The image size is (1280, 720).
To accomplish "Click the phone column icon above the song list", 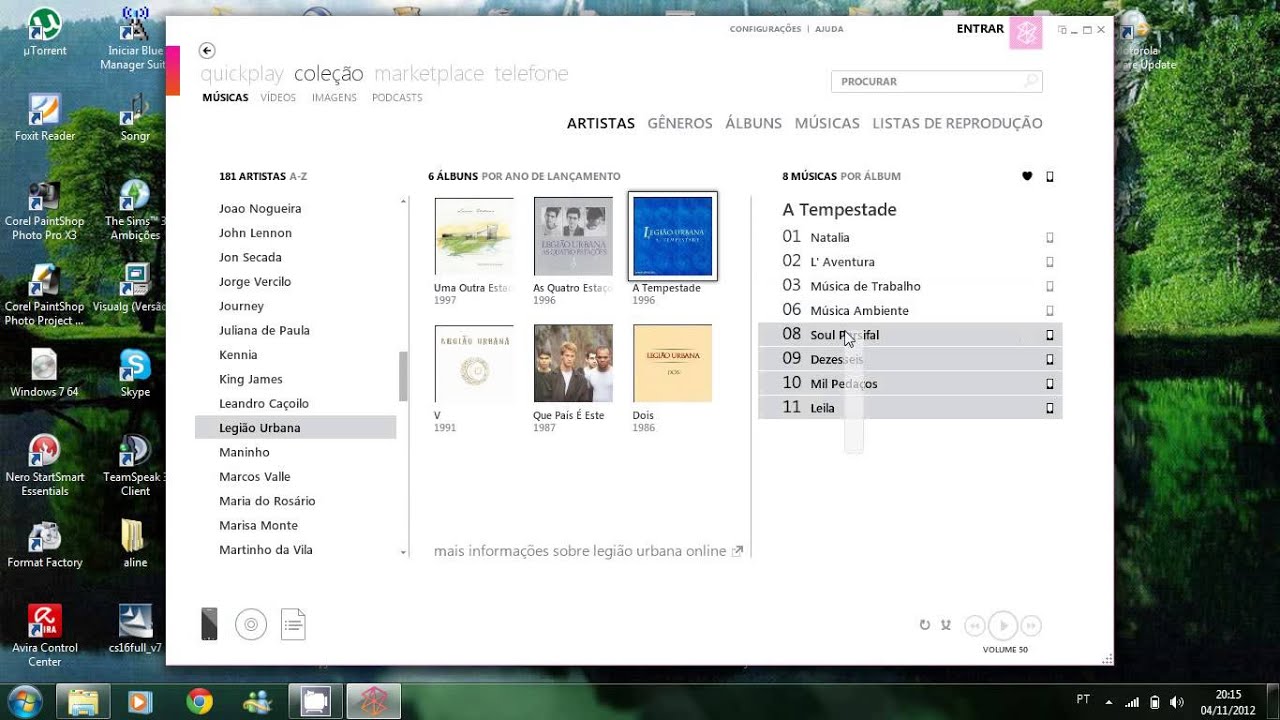I will click(1050, 176).
